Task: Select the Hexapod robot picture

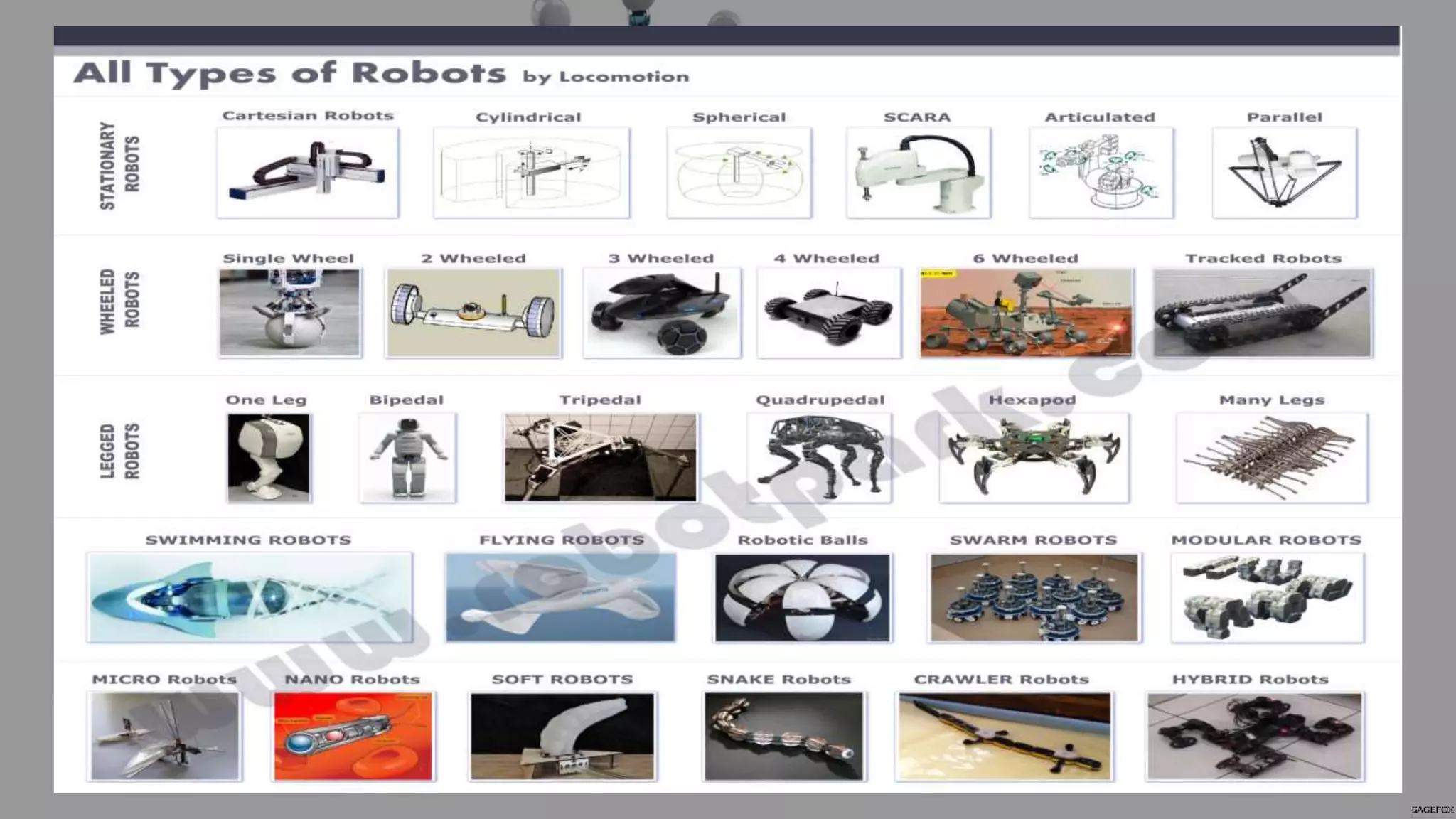Action: [1033, 457]
